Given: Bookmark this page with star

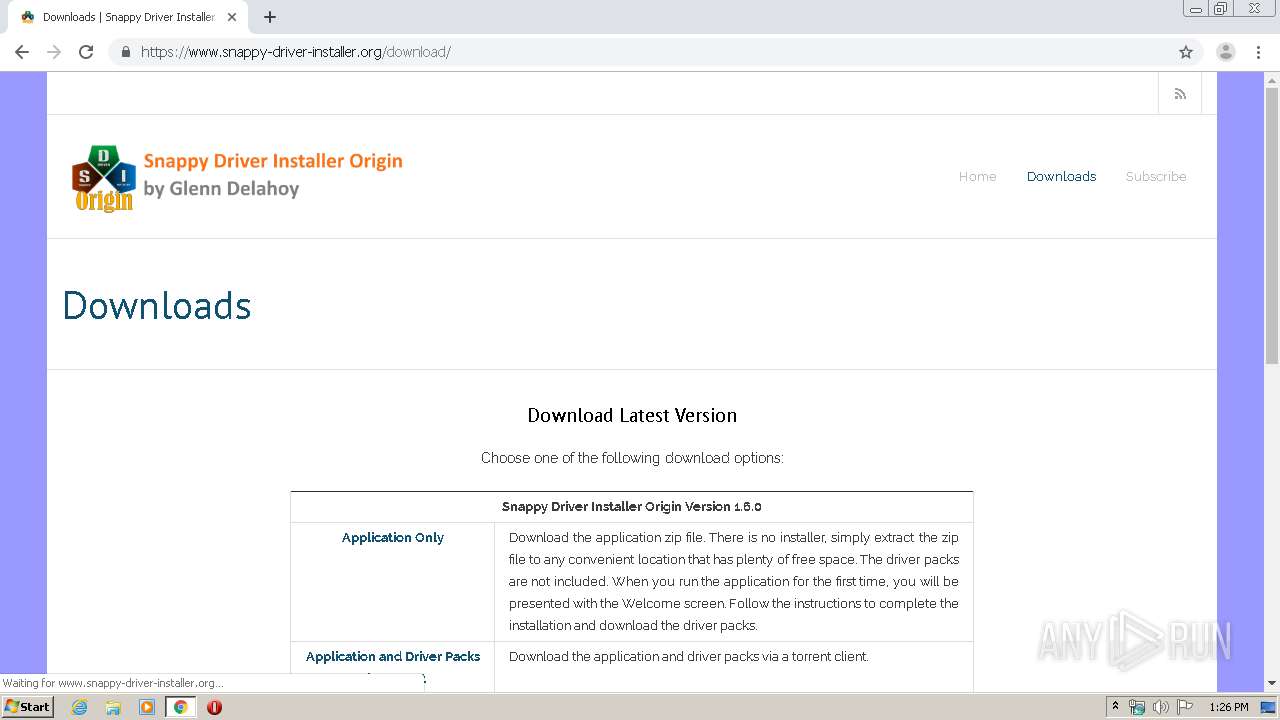Looking at the screenshot, I should coord(1186,52).
